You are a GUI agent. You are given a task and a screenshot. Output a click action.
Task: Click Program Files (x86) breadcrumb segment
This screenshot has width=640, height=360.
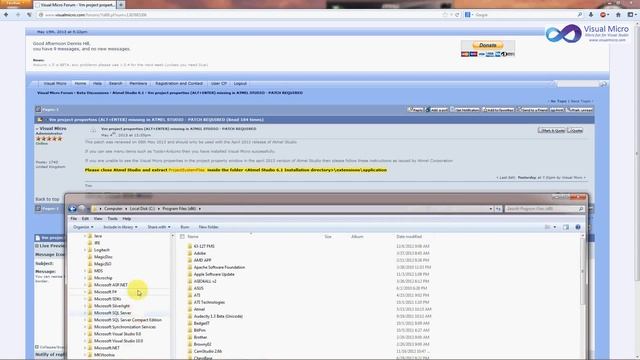(179, 209)
